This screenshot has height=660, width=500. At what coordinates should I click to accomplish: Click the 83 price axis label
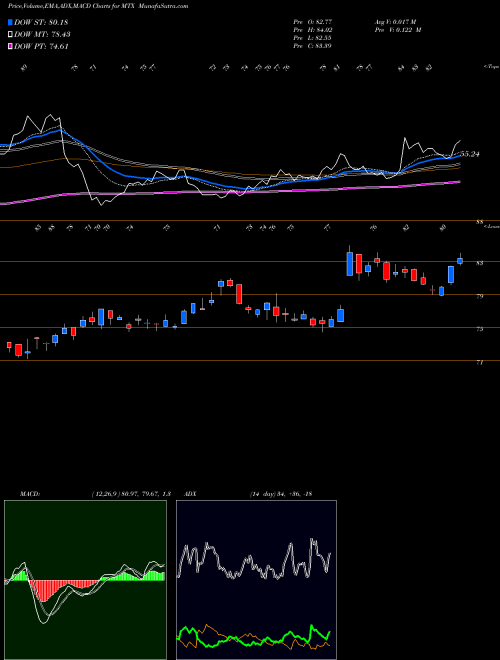tap(479, 263)
